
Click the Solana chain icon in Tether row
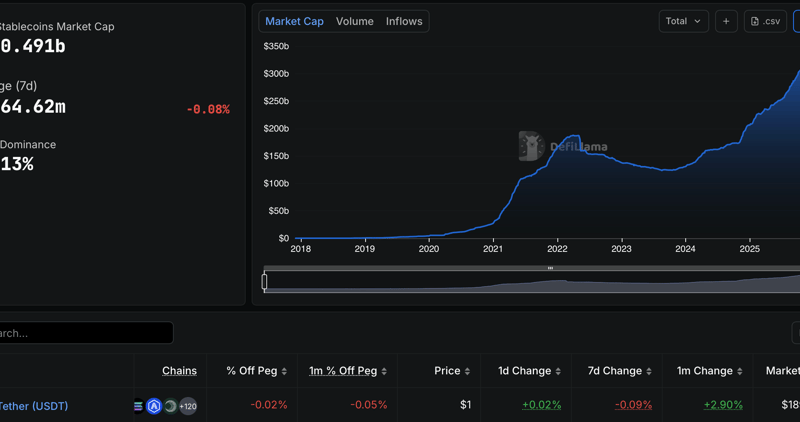click(x=138, y=406)
